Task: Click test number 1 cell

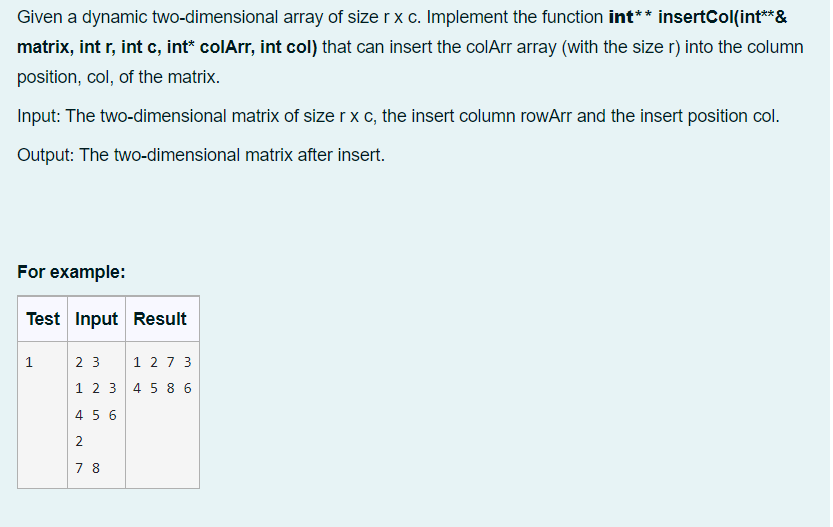Action: [29, 362]
